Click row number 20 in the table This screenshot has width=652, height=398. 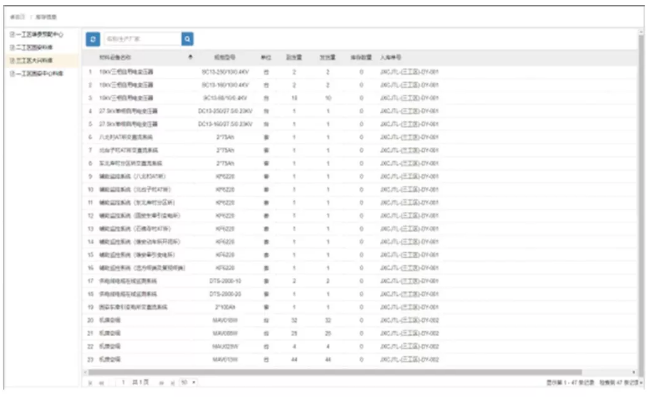90,320
